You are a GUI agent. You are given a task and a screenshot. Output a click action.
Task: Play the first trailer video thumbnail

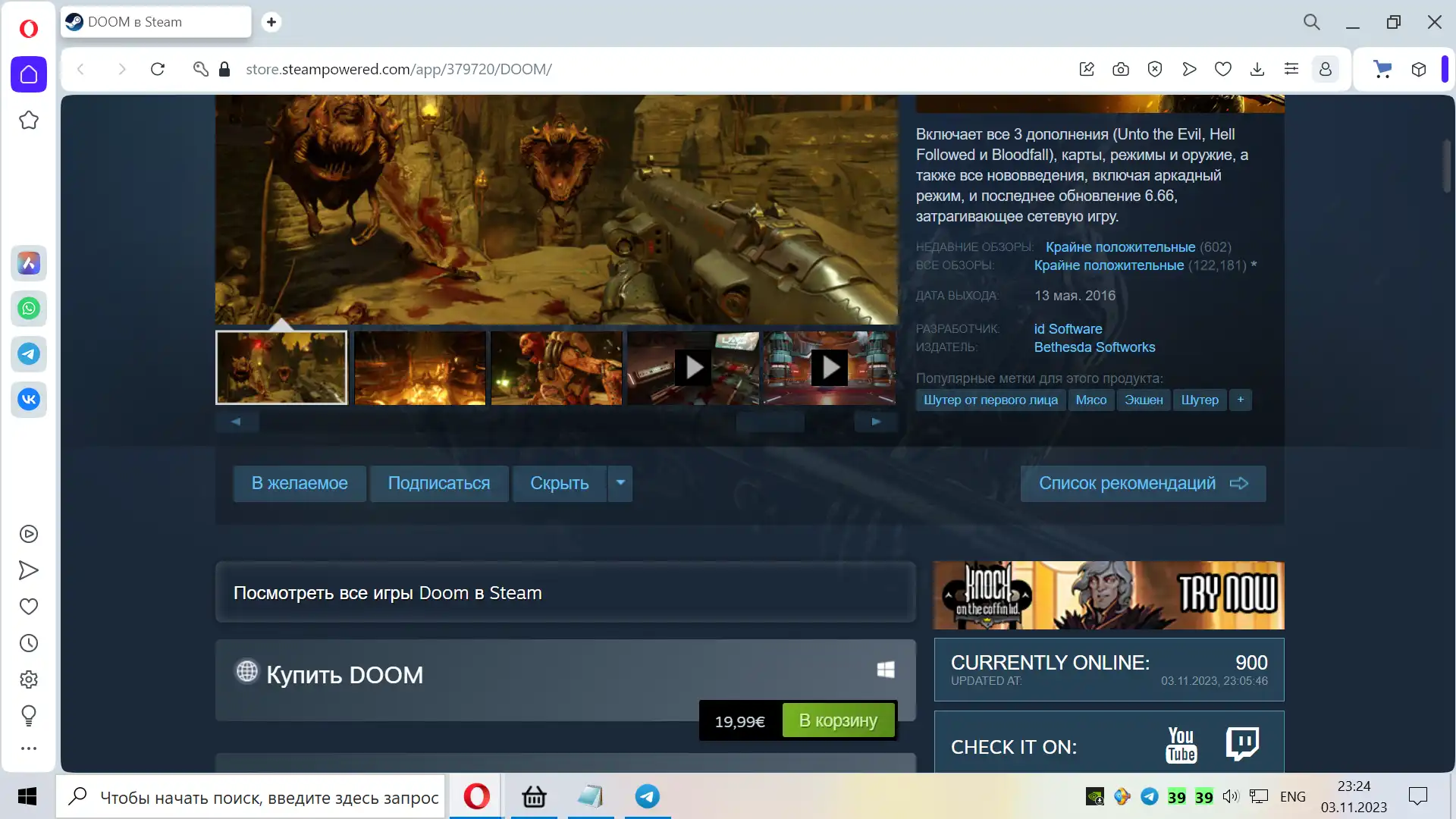pyautogui.click(x=693, y=368)
